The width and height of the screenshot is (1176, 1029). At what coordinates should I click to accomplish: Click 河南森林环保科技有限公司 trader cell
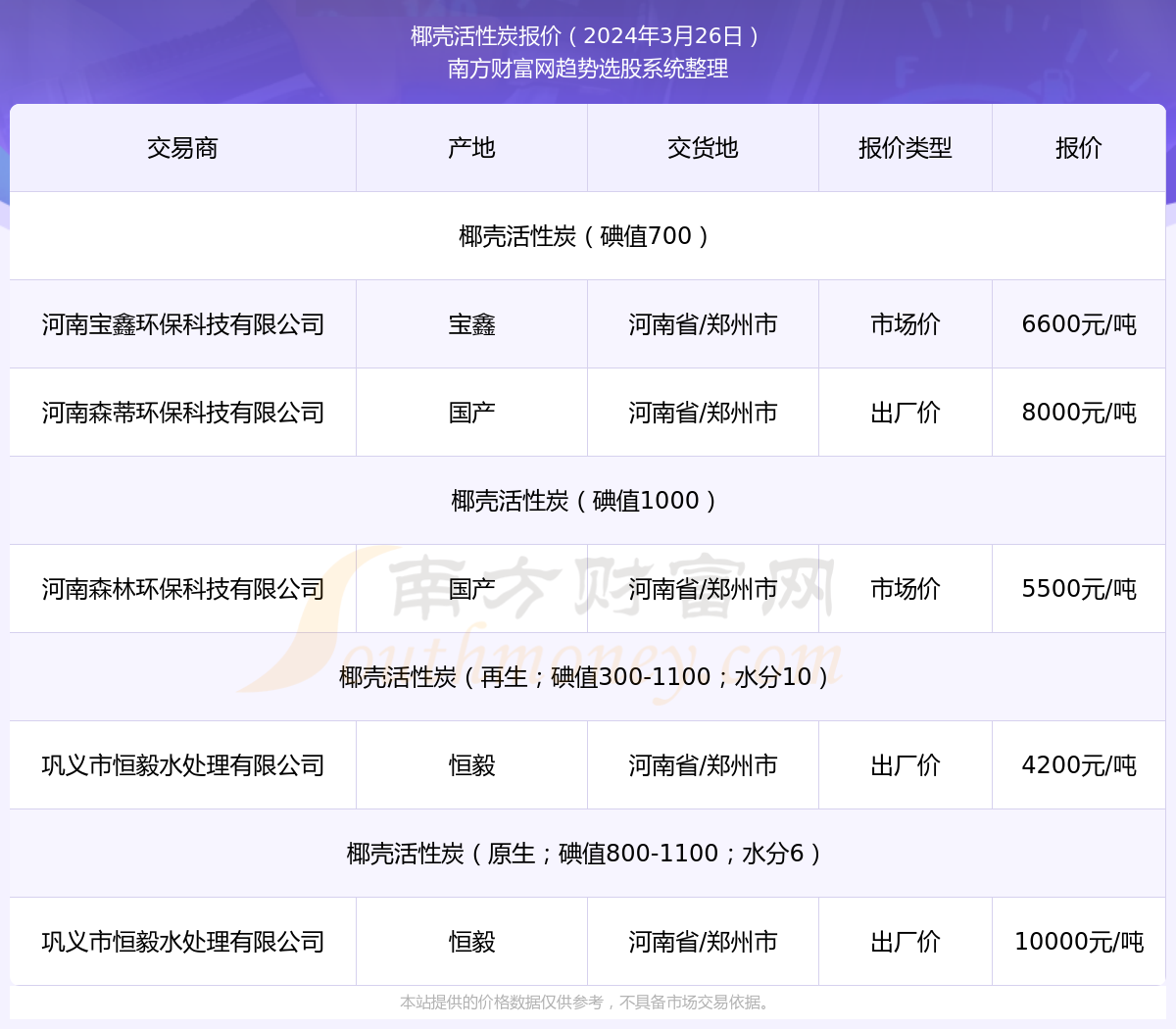[183, 589]
